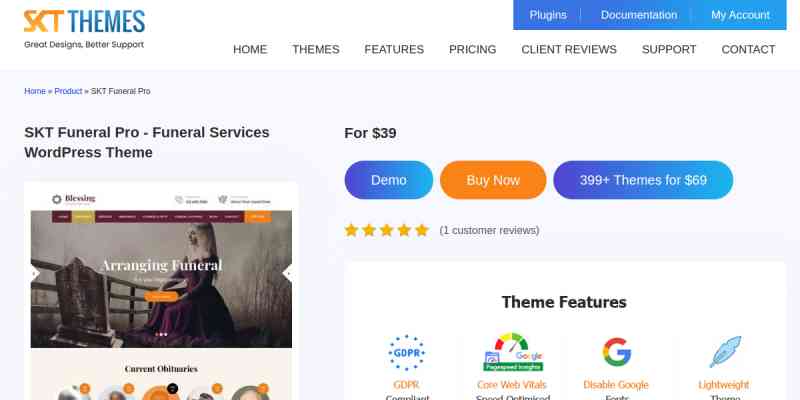Click the left slider arrow on preview
Screen dimensions: 800x400
35,273
